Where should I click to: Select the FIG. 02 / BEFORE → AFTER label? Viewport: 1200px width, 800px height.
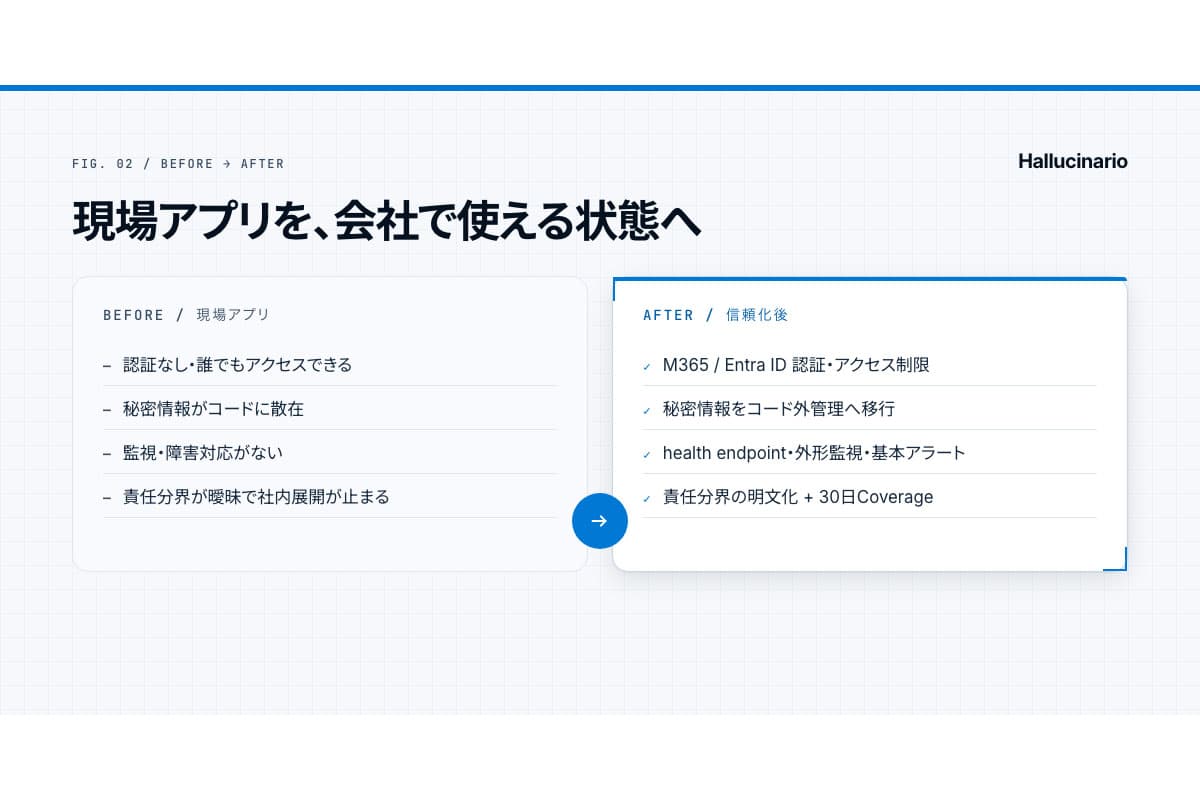(178, 164)
